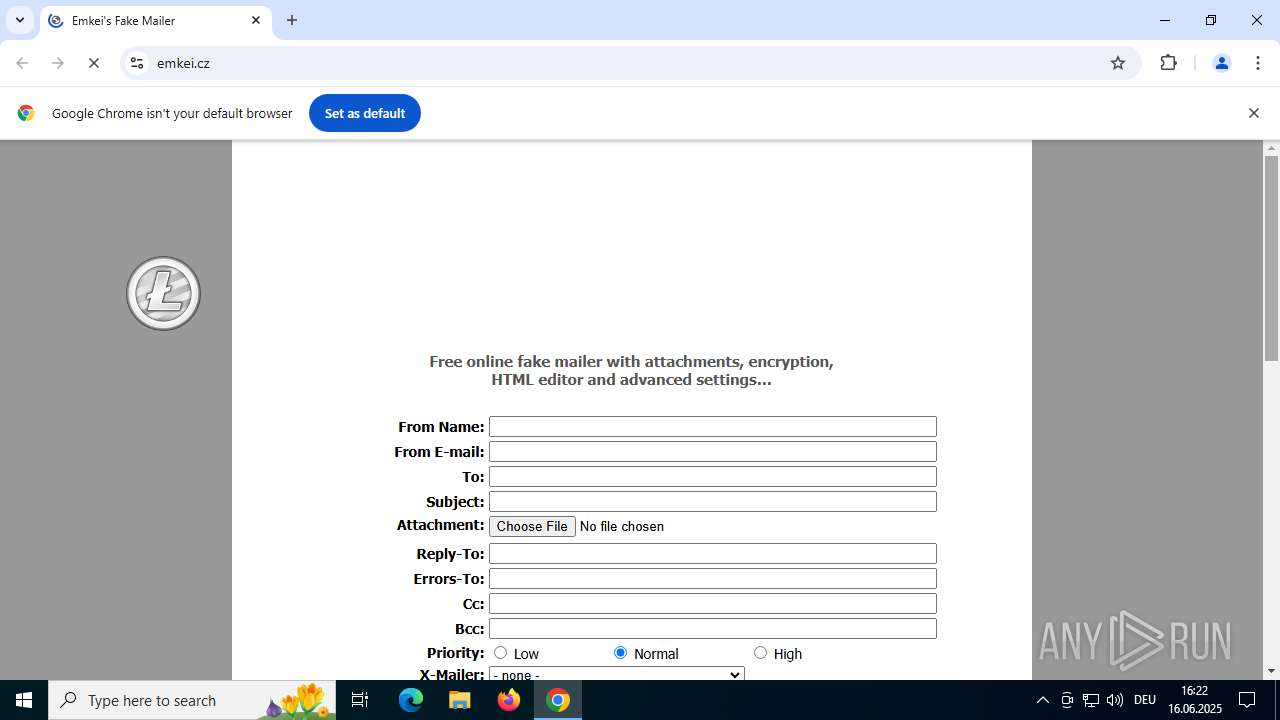The width and height of the screenshot is (1280, 720).
Task: Show hidden system tray icons
Action: 1042,700
